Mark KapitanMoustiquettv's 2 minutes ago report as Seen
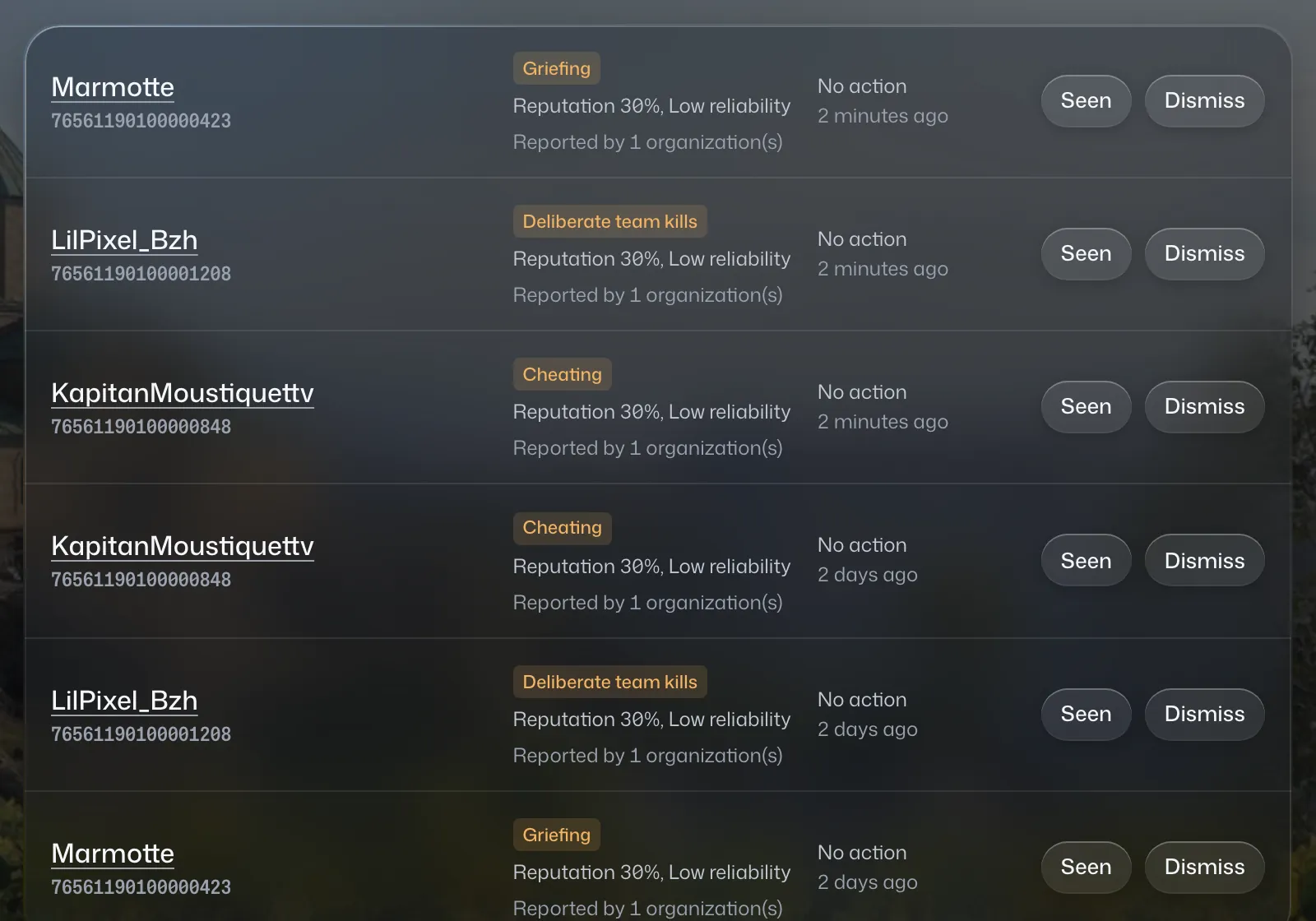 tap(1086, 407)
